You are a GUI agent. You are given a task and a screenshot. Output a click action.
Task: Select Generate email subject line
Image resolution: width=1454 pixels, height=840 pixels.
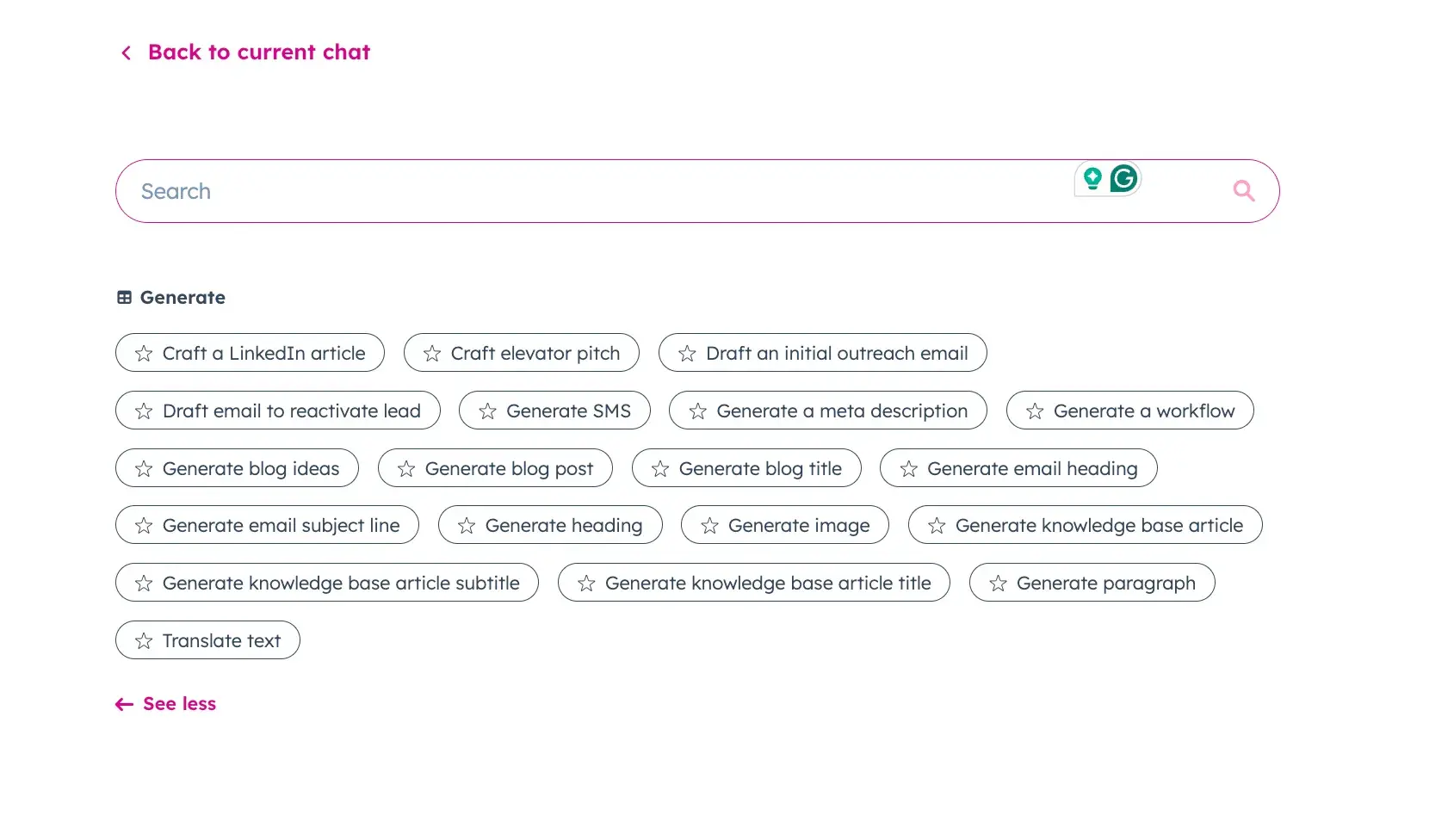(281, 526)
